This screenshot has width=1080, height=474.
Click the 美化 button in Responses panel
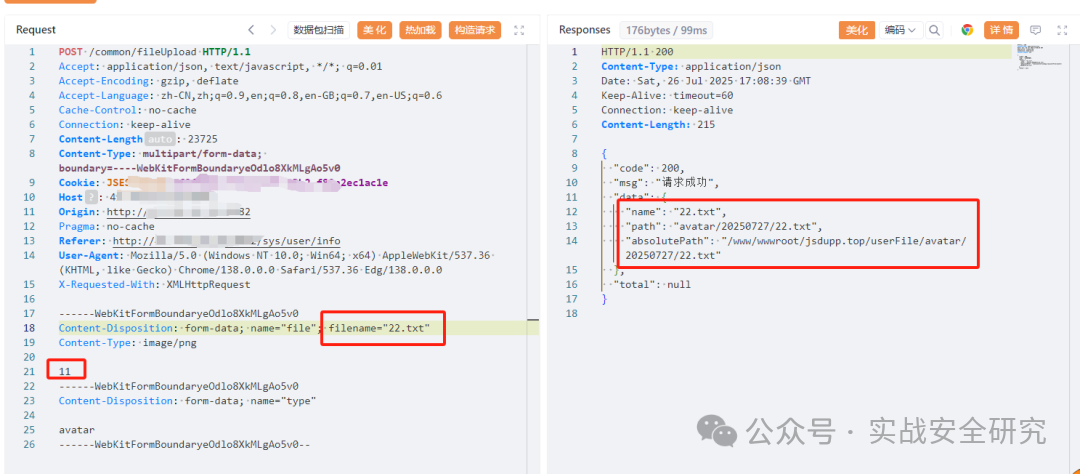(857, 30)
